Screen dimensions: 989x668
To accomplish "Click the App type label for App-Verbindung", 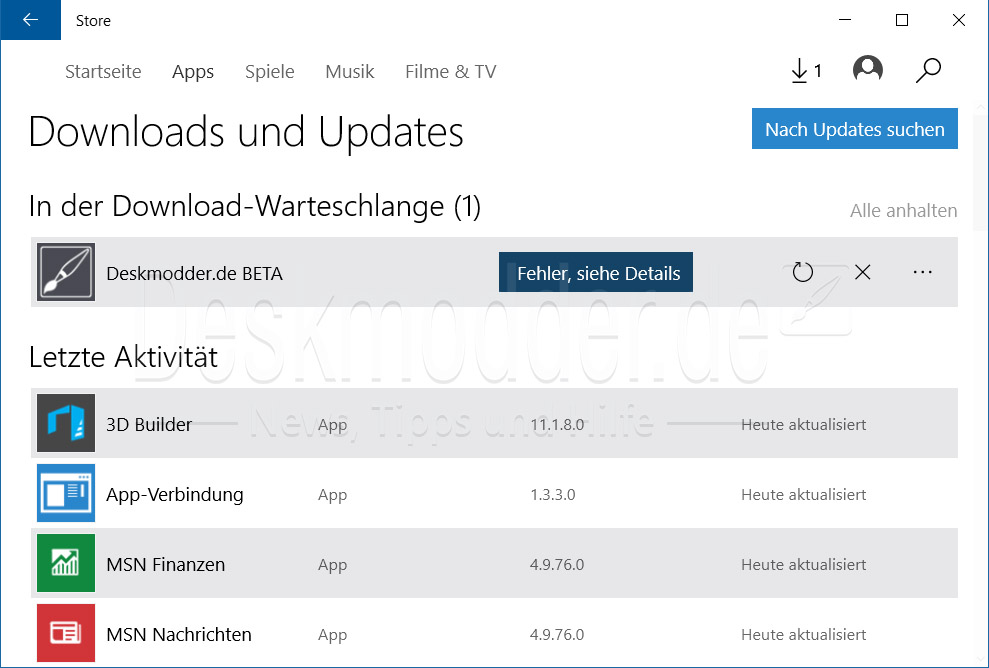I will point(332,496).
